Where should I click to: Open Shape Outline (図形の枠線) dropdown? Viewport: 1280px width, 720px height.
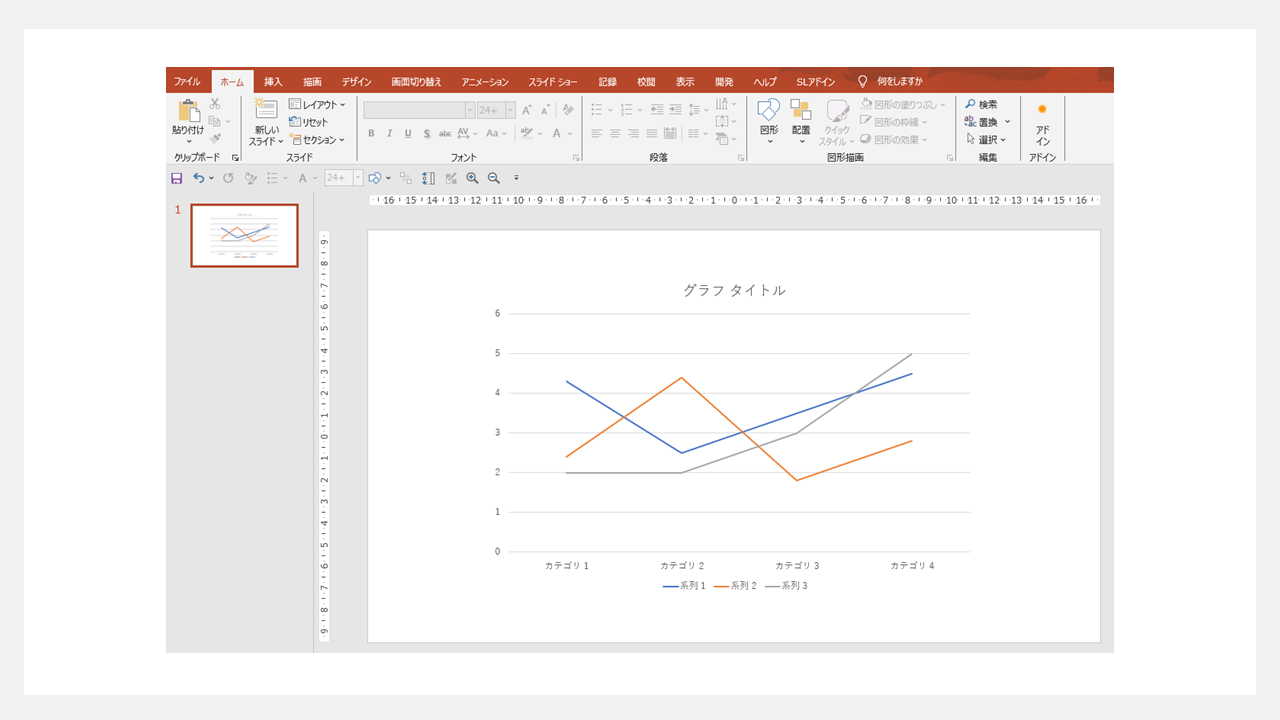pyautogui.click(x=895, y=122)
